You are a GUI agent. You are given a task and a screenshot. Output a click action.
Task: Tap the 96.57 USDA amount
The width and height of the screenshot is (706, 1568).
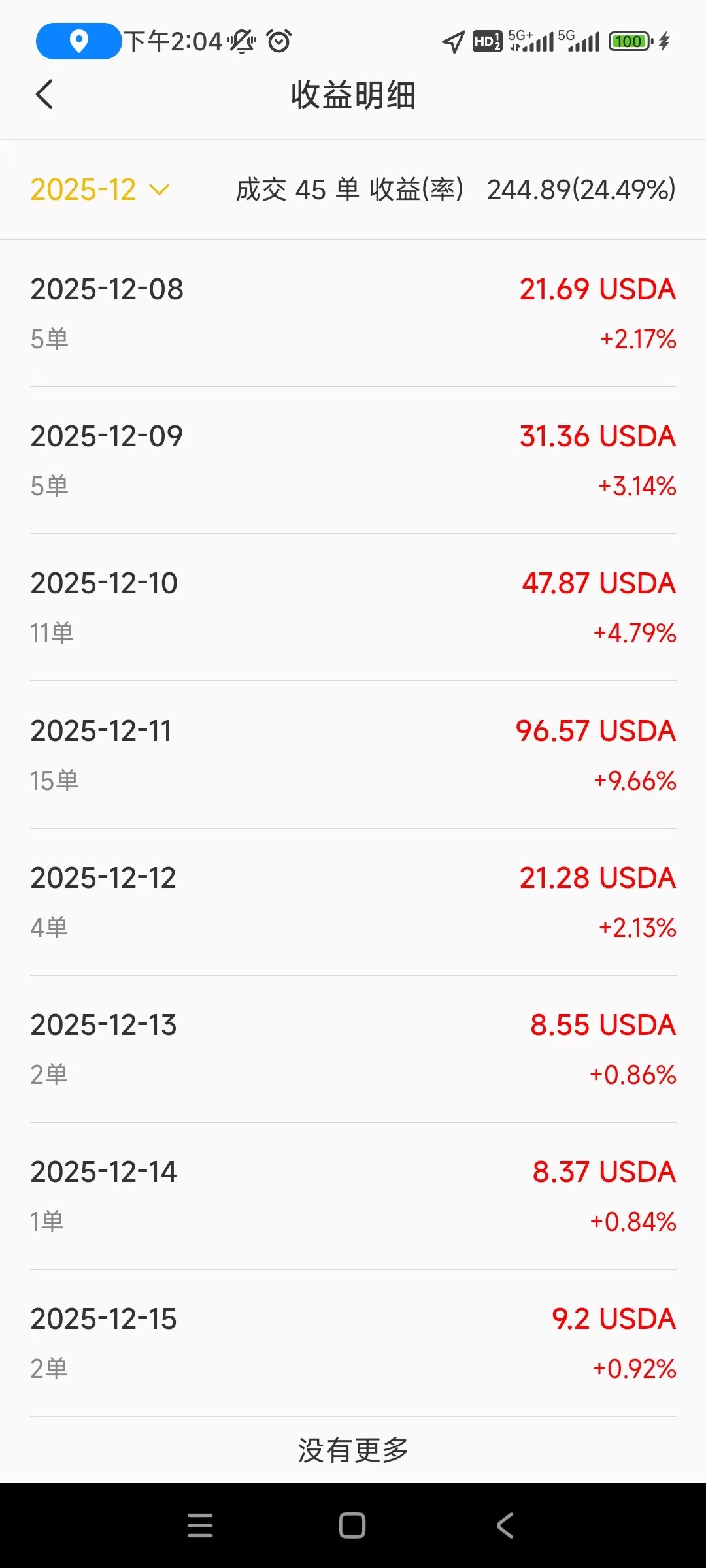tap(595, 730)
